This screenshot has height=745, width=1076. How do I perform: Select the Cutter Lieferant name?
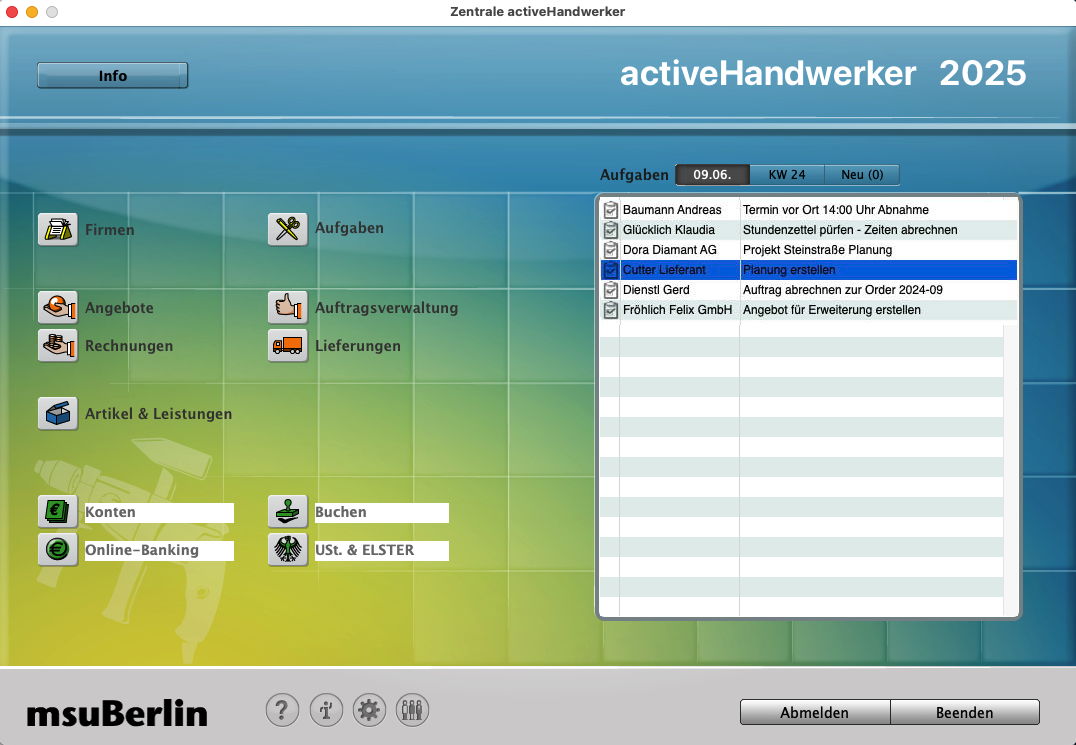(x=664, y=270)
